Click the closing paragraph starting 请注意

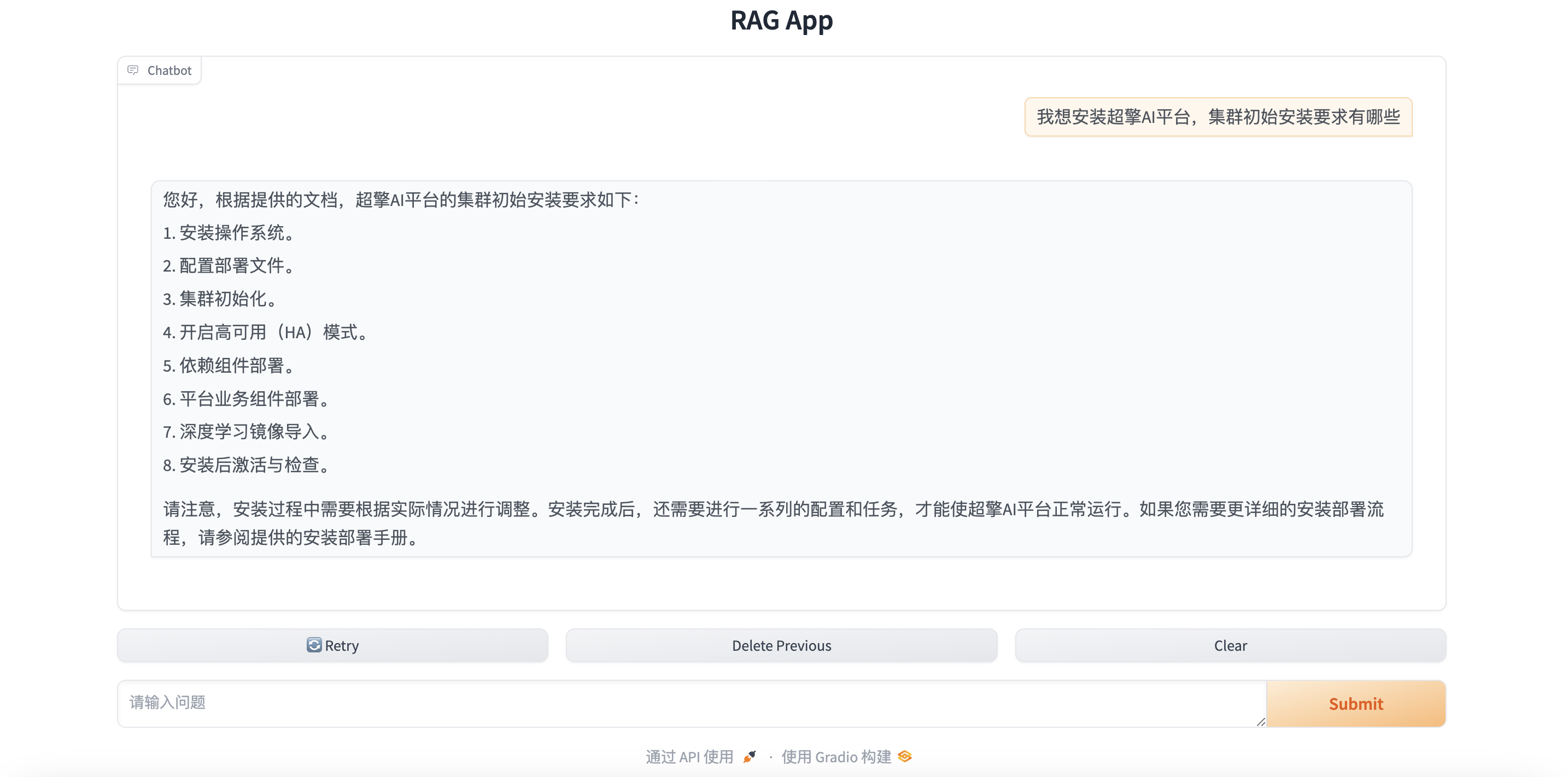773,523
